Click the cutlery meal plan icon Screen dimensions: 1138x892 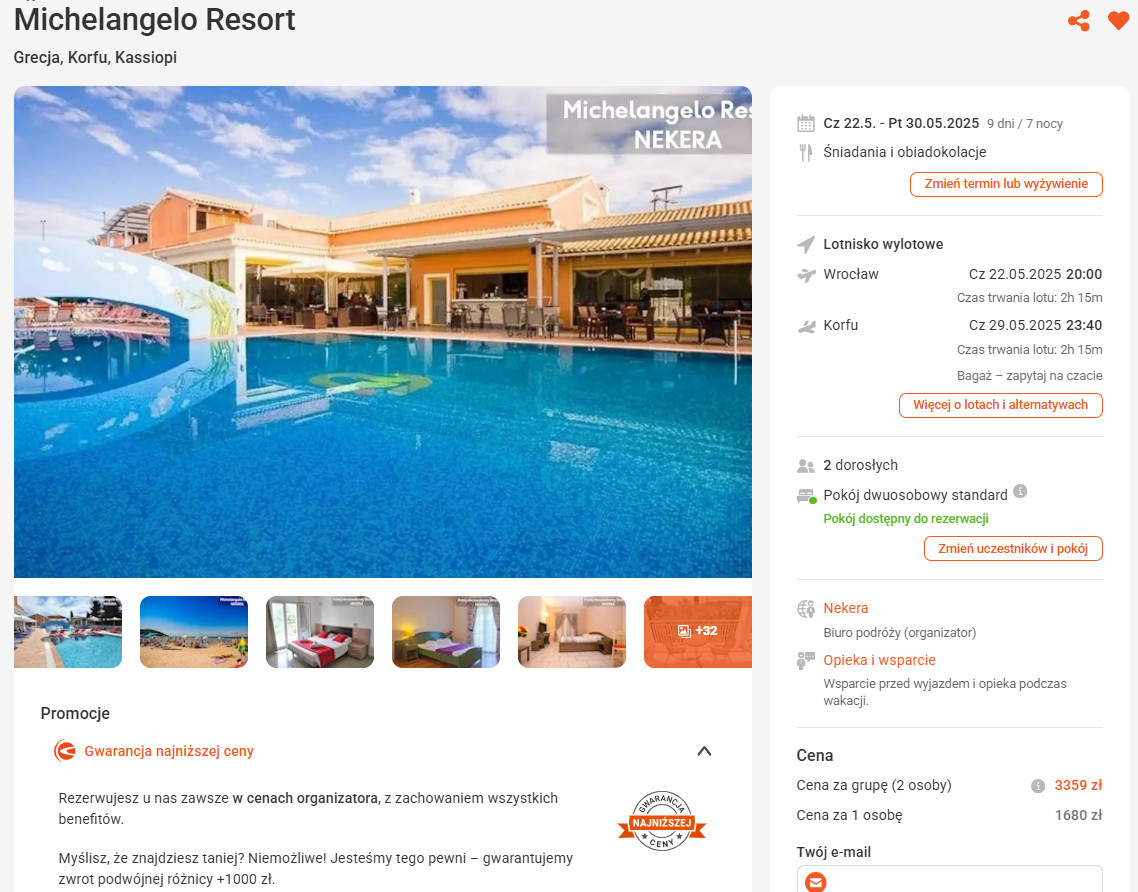806,152
